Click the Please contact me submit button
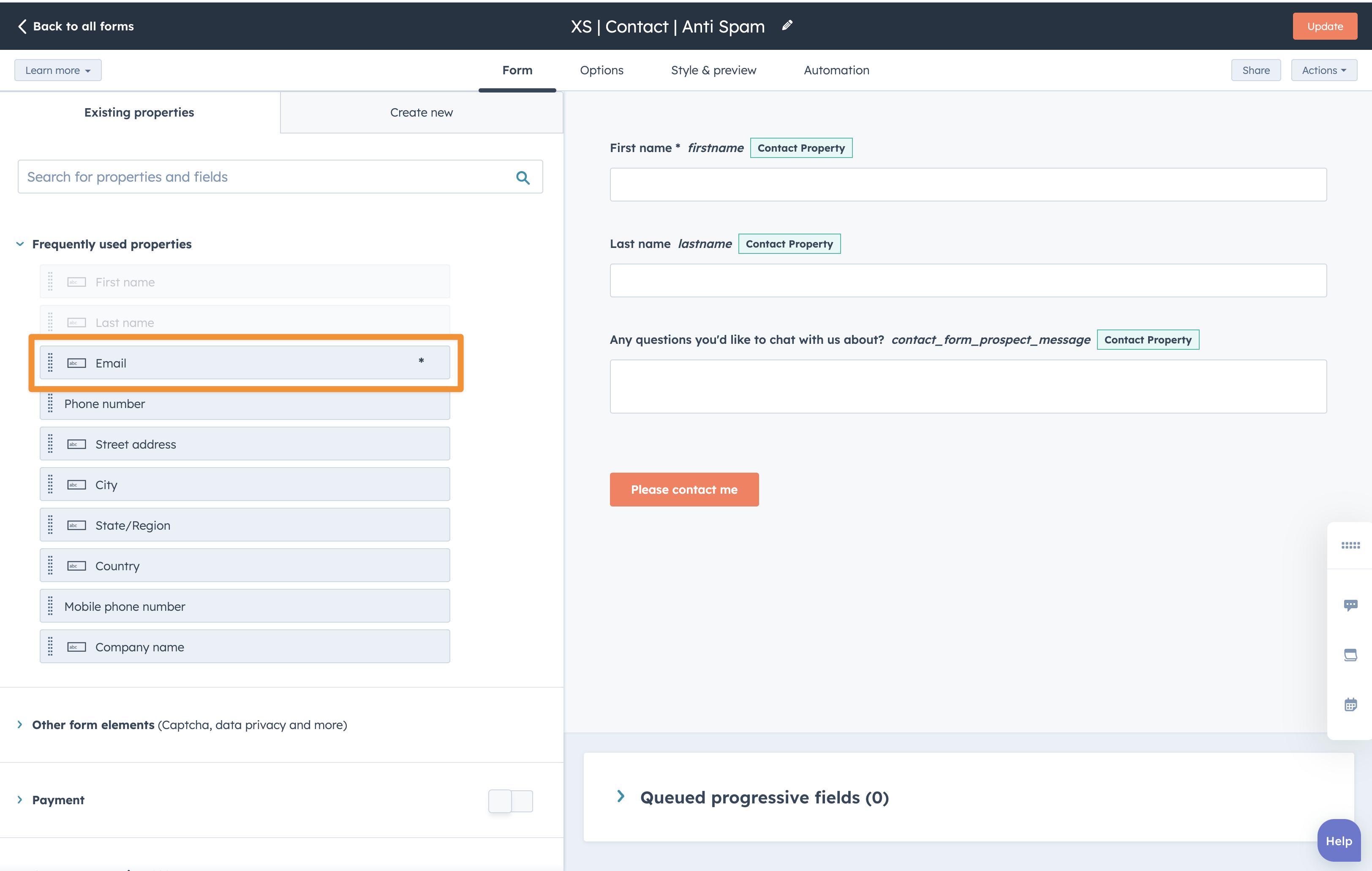 click(x=684, y=489)
